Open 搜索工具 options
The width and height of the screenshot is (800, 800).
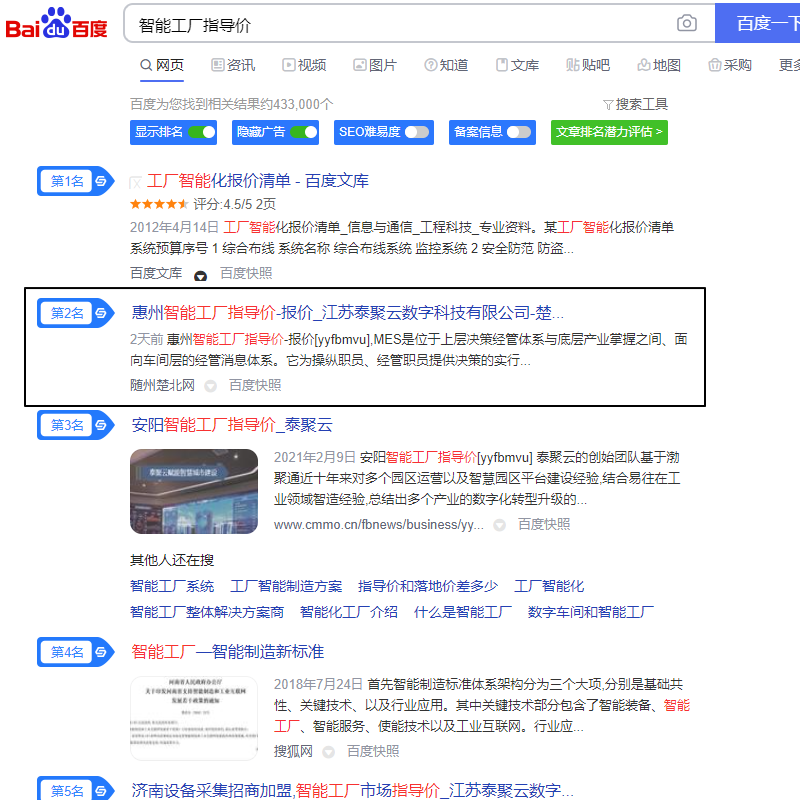635,104
